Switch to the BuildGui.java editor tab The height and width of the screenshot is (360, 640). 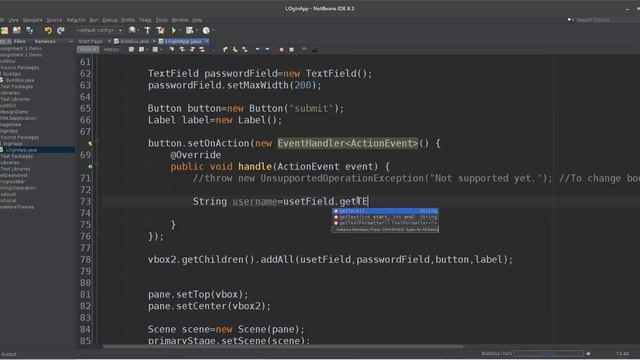pos(134,41)
